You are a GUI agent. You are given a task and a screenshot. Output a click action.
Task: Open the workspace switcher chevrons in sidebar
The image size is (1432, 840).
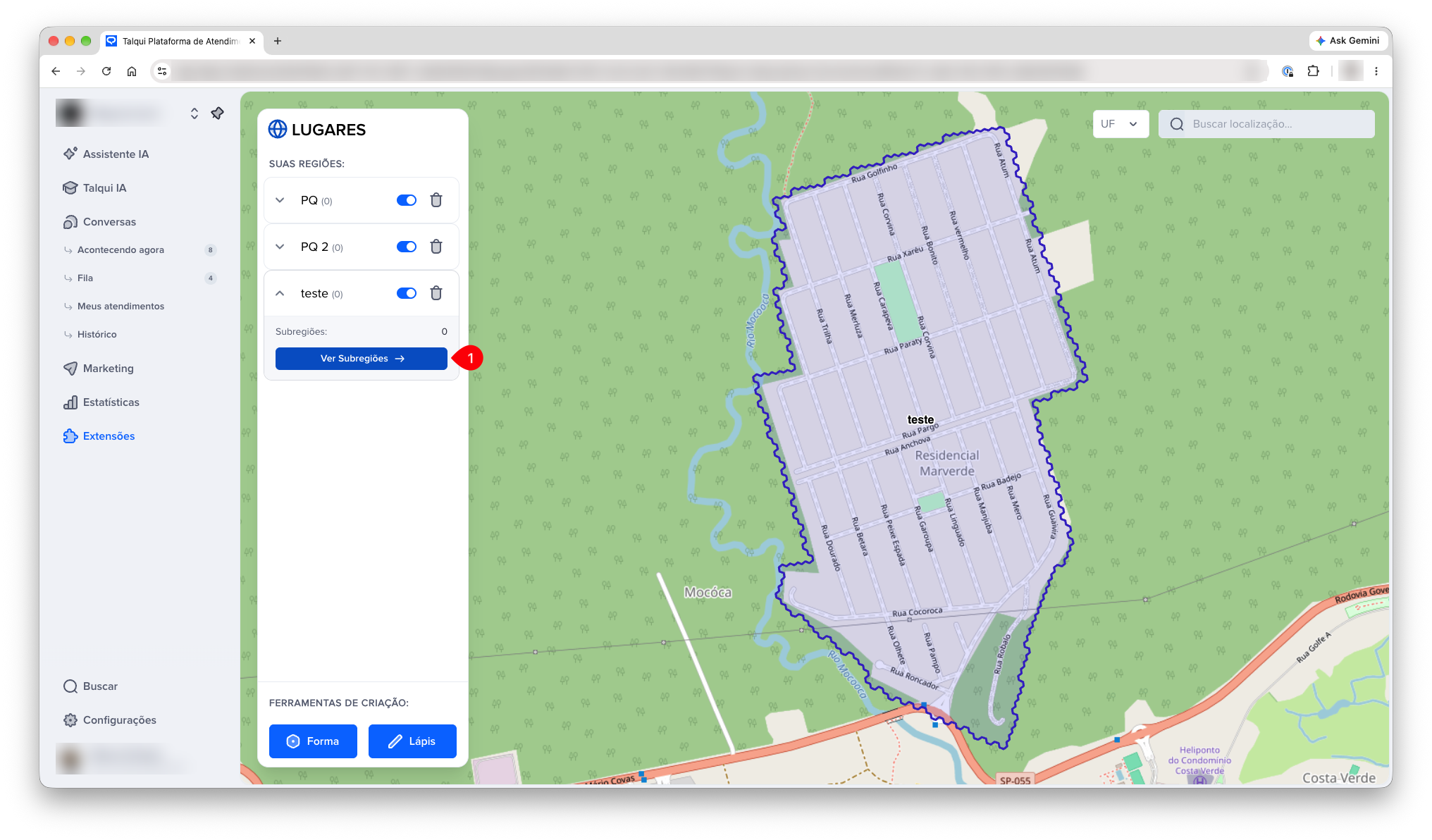click(194, 113)
